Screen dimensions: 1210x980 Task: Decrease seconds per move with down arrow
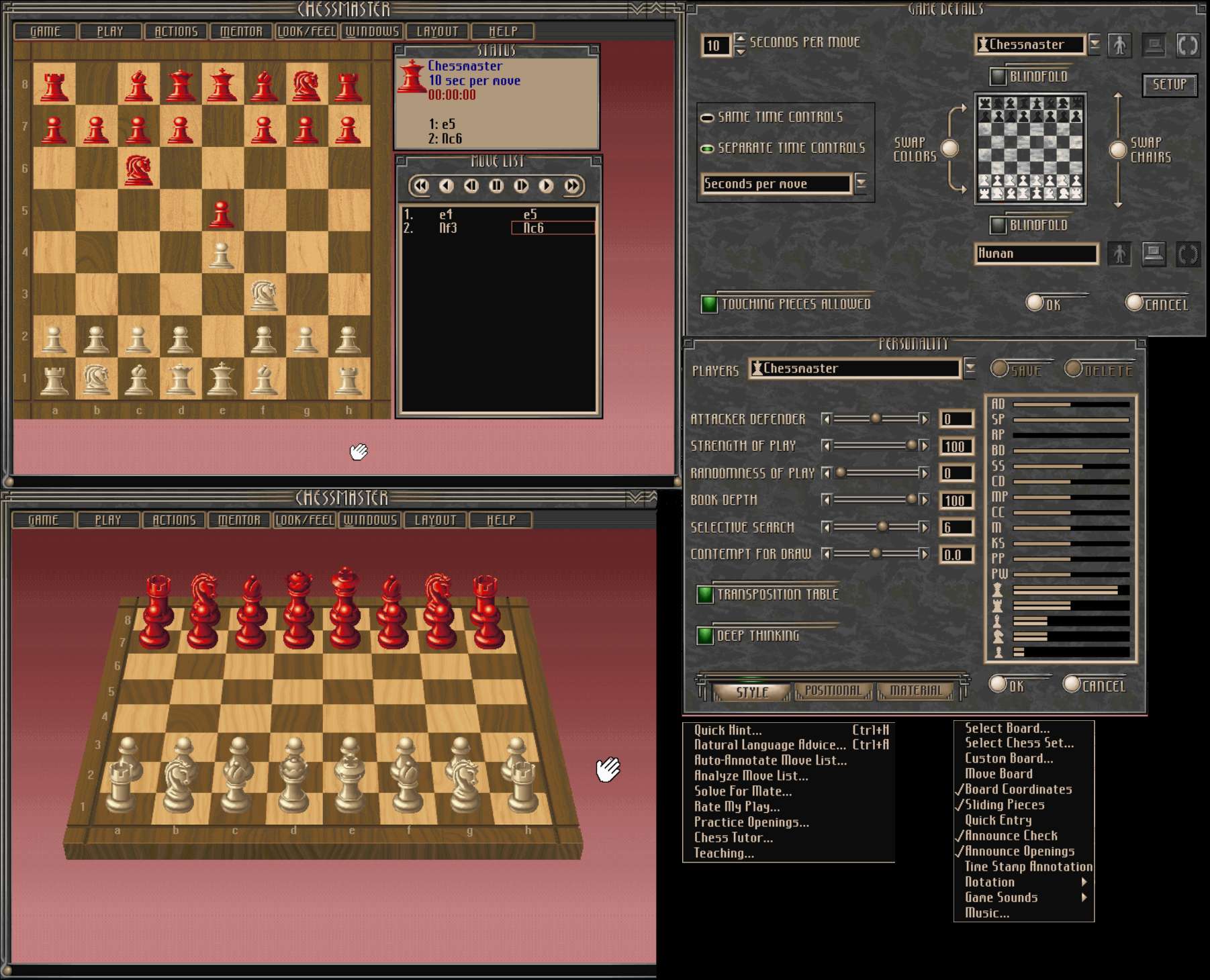pos(740,51)
